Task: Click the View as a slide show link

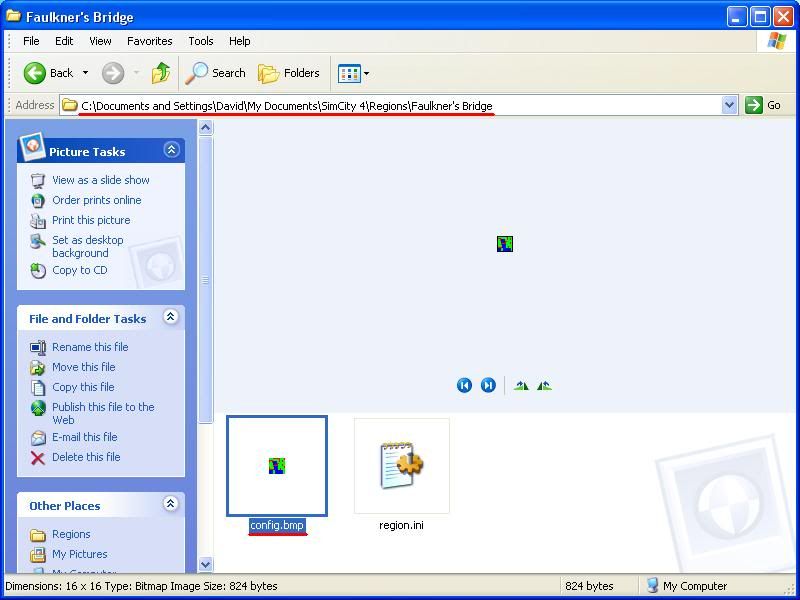Action: (x=100, y=180)
